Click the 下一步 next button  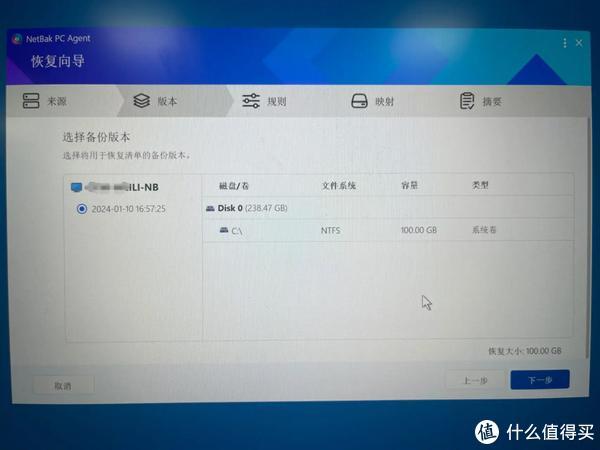540,380
